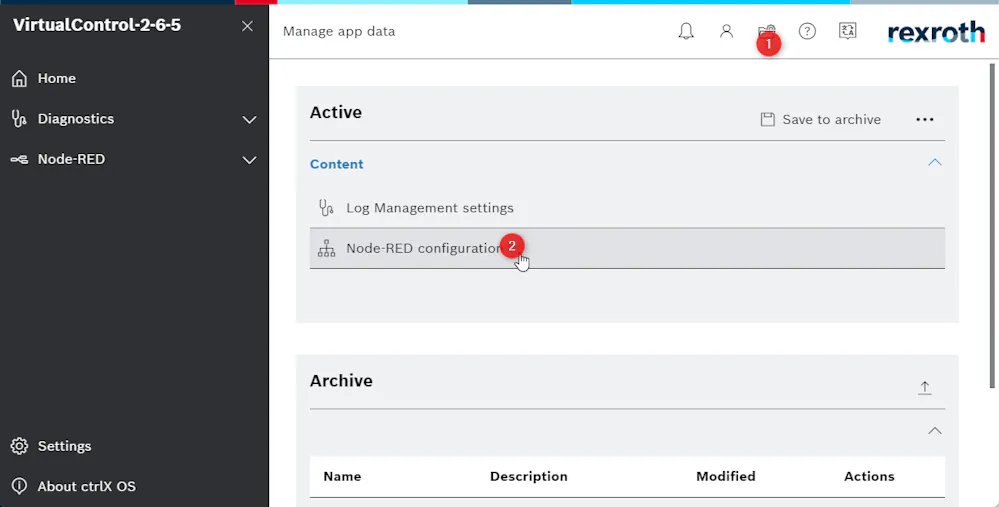Collapse the Archive list chevron
The width and height of the screenshot is (999, 507).
coord(934,431)
